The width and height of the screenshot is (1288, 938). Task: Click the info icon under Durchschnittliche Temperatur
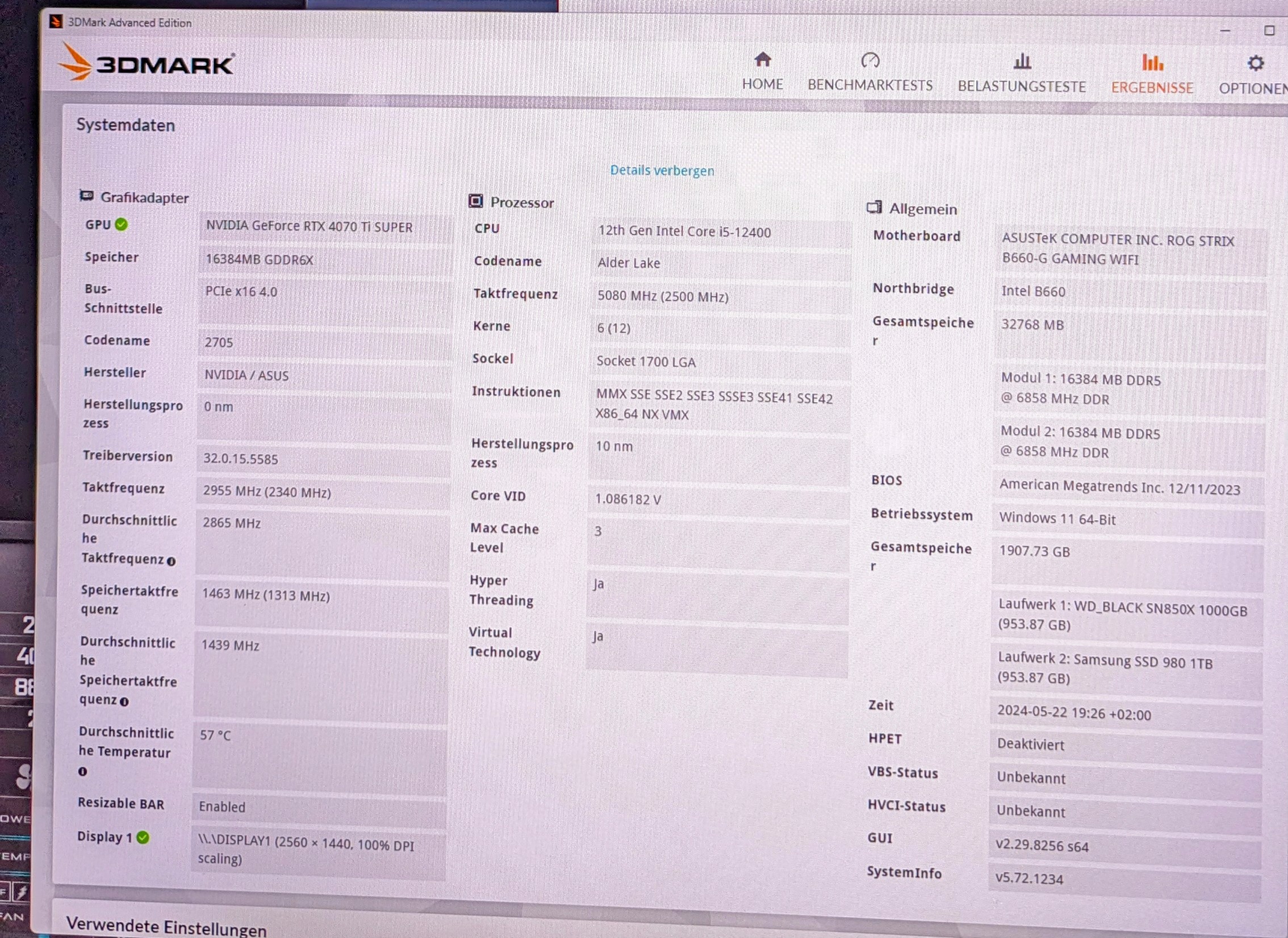(83, 772)
